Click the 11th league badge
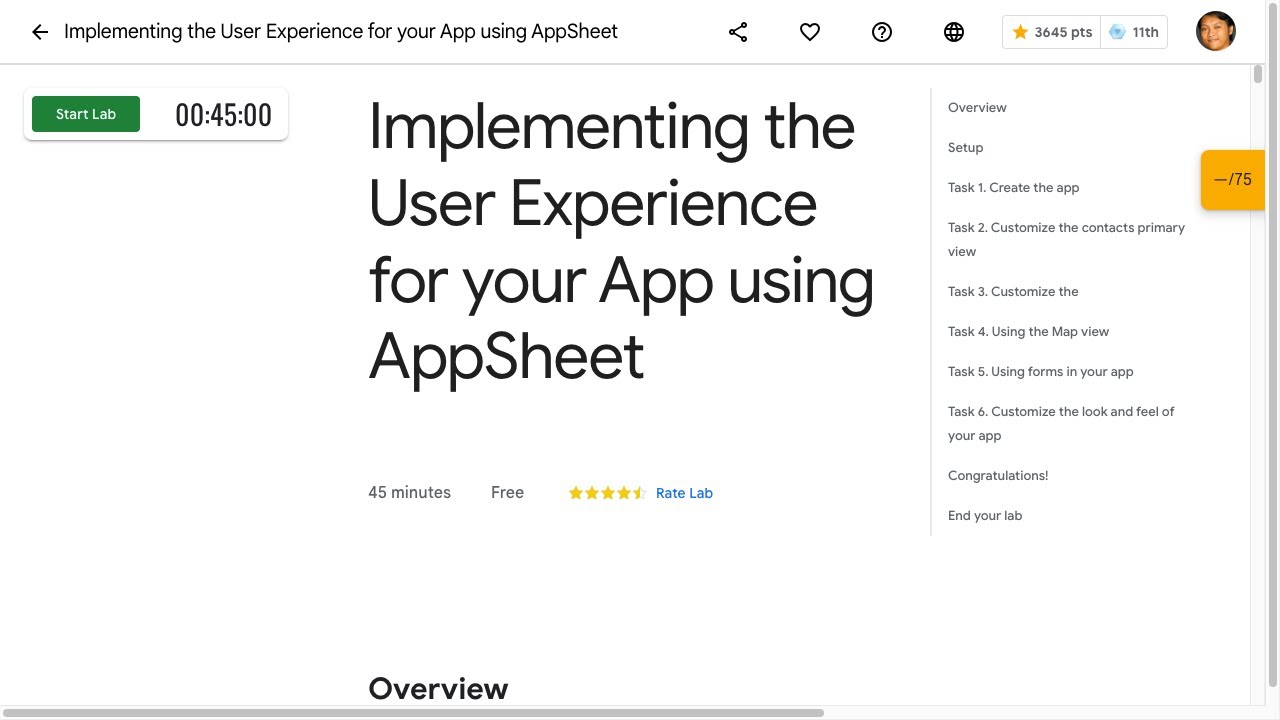The image size is (1280, 720). coord(1134,32)
